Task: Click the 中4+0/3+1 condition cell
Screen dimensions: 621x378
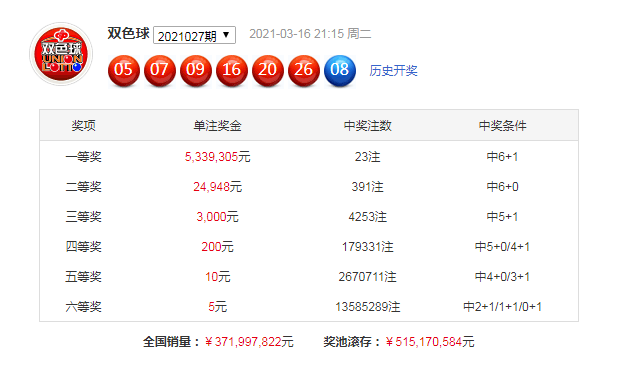Action: 502,277
